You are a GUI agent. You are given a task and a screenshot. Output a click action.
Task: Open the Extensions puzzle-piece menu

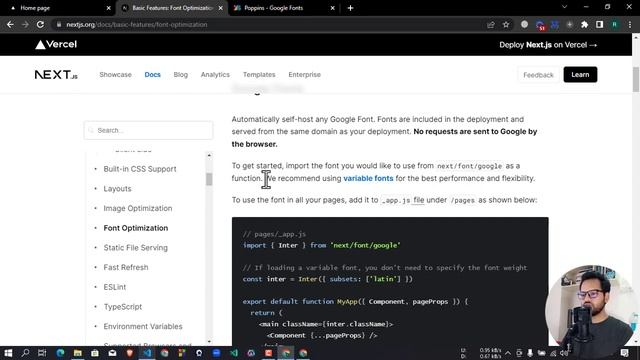pos(584,24)
